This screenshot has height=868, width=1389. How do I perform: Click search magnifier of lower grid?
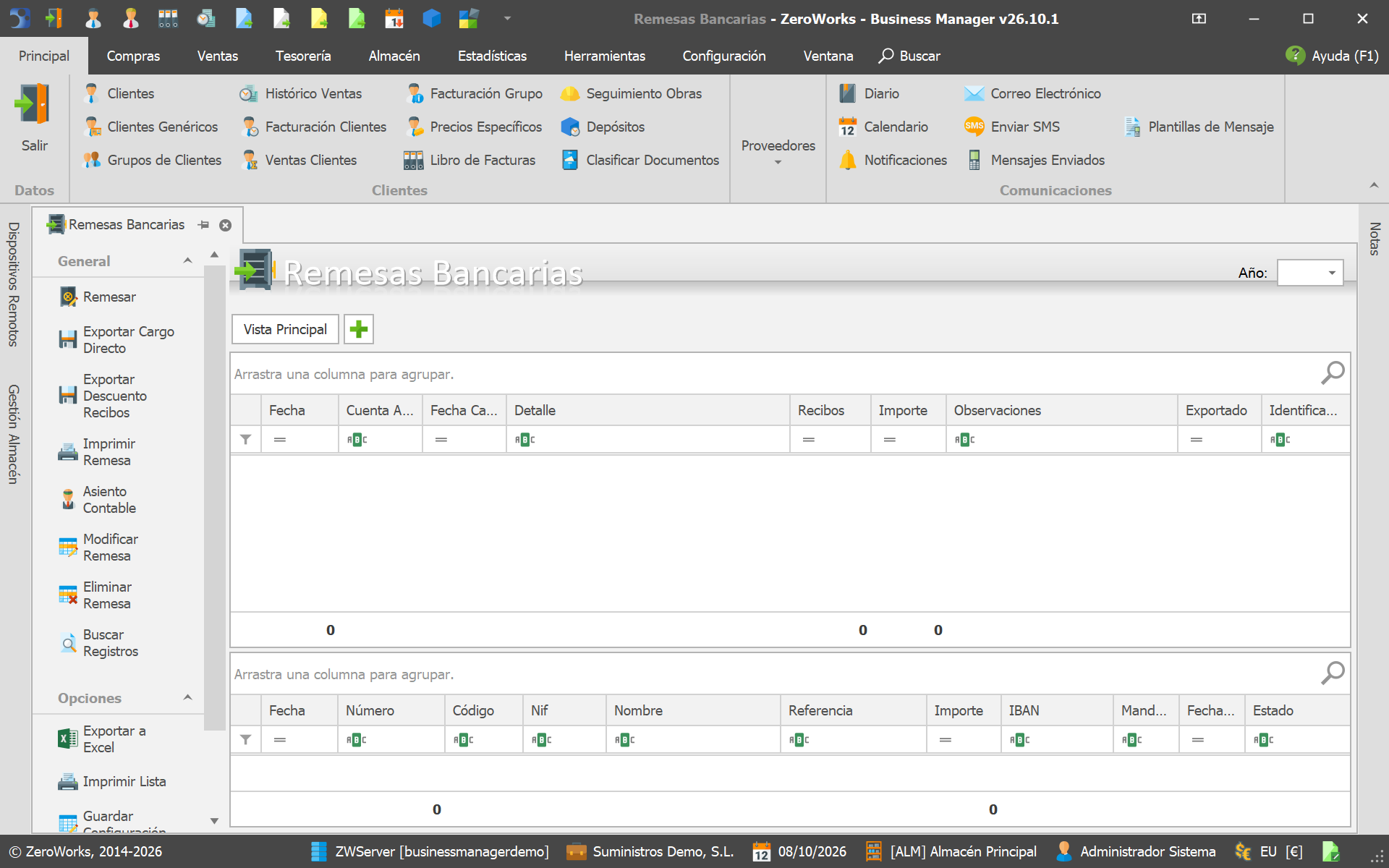point(1333,673)
